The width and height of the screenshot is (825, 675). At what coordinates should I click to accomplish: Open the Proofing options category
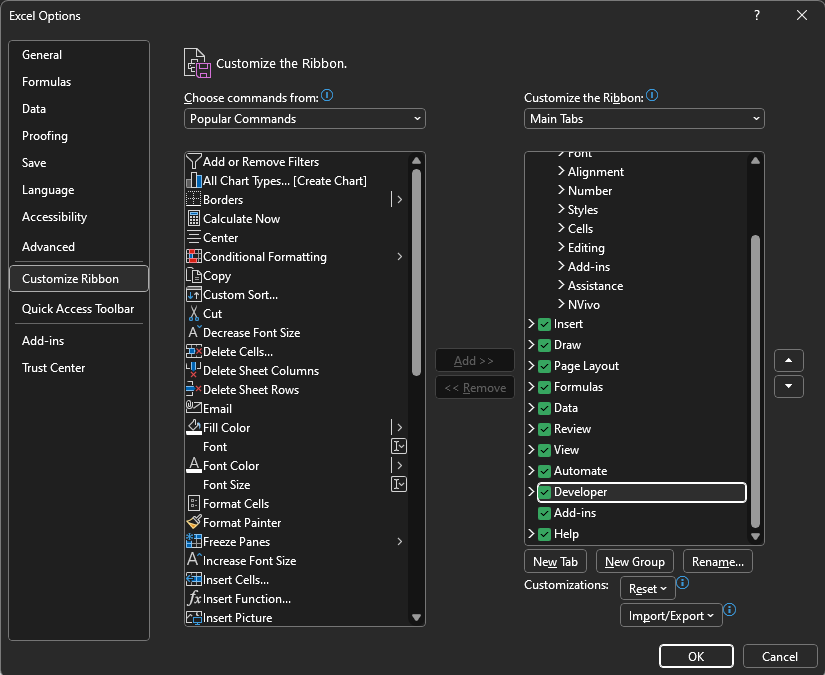click(79, 136)
